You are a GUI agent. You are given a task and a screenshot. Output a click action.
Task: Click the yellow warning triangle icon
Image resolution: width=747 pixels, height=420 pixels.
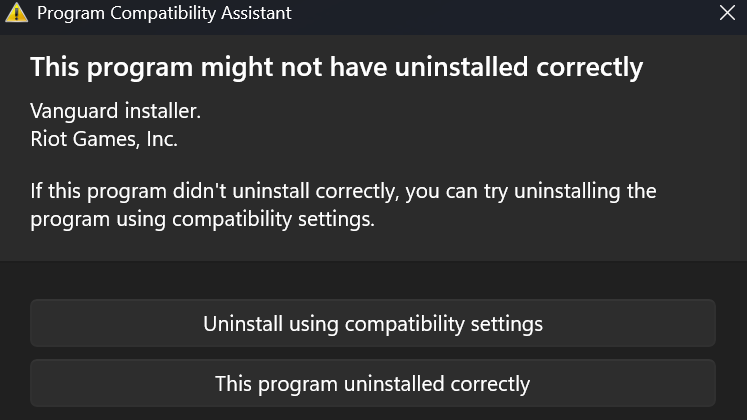(16, 12)
